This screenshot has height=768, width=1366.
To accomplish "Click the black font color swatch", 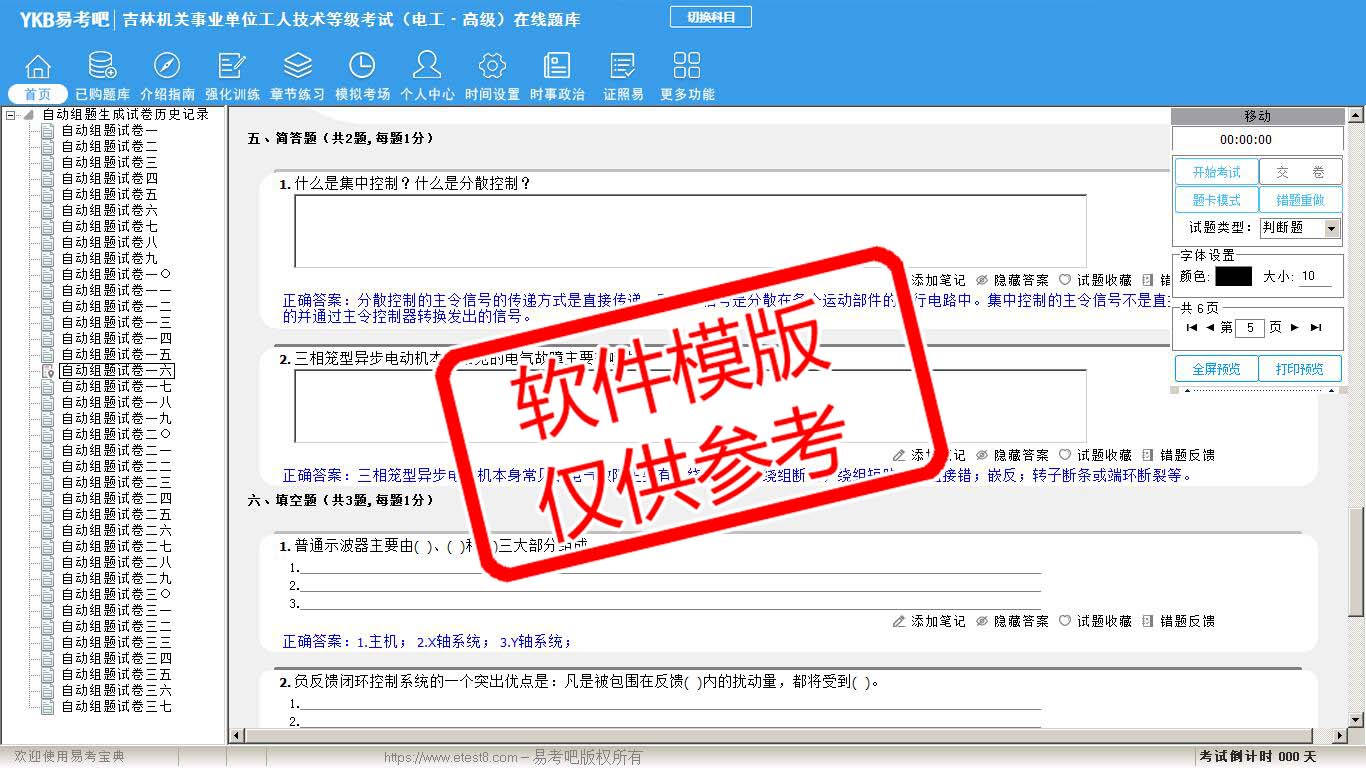I will point(1233,277).
